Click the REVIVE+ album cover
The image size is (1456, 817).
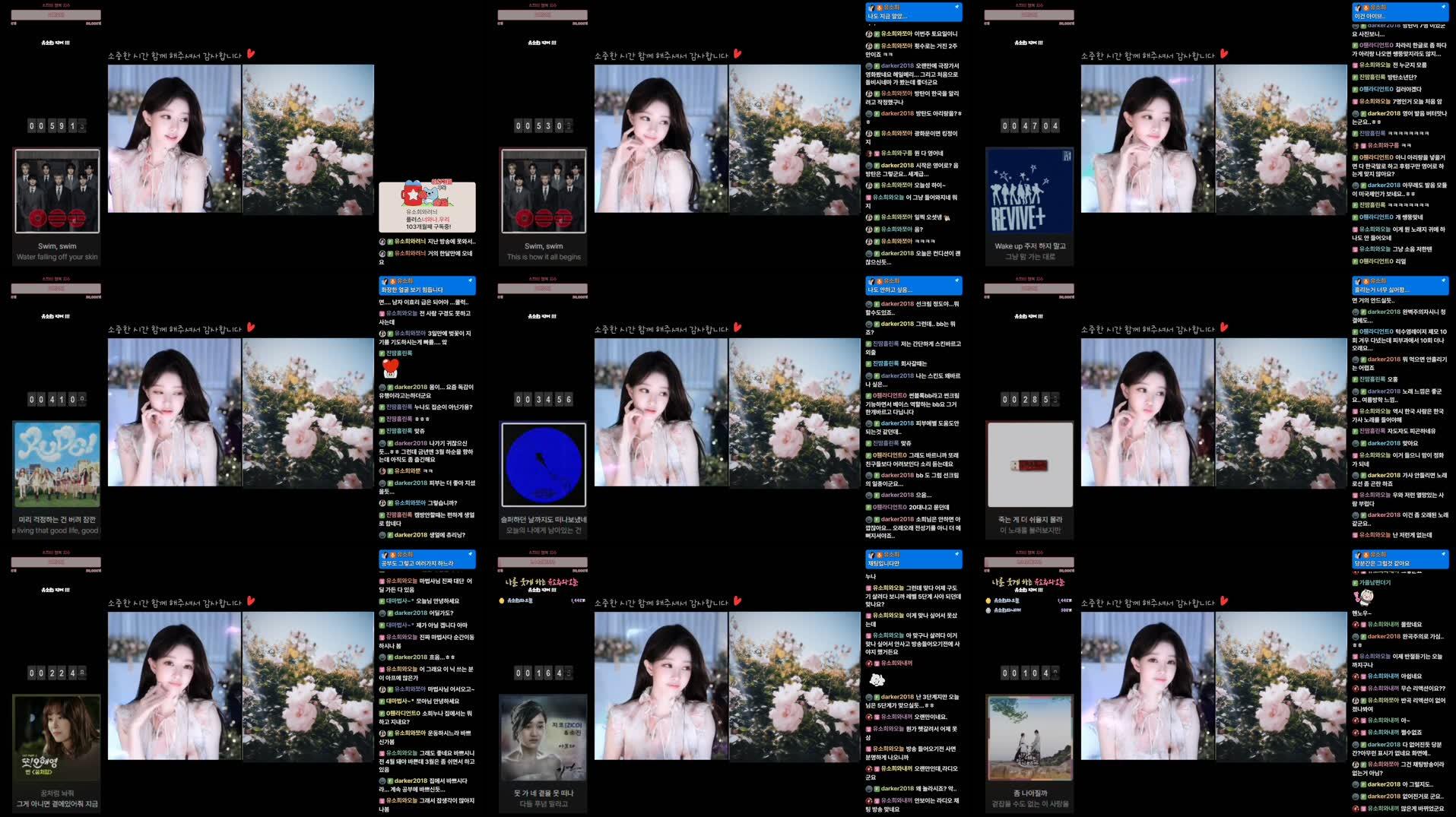pyautogui.click(x=1029, y=190)
